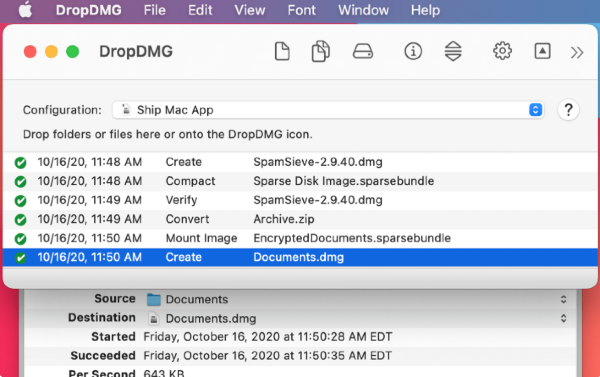Screen dimensions: 600x377
Task: Open the Destination Documents.dmg popup stepper
Action: pos(563,318)
